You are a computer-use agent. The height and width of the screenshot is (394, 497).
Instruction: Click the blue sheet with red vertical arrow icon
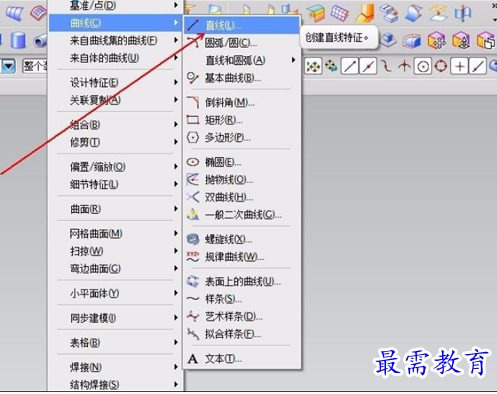(x=463, y=13)
